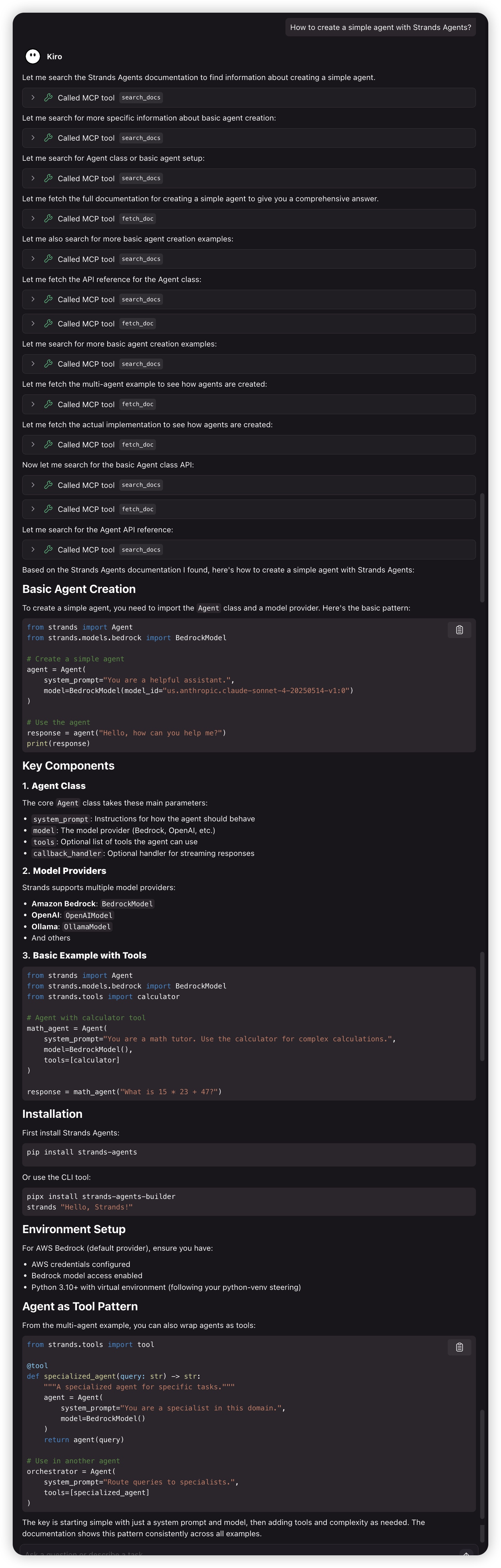Click the 'Bedrock model access enabled' bullet

[86, 1276]
